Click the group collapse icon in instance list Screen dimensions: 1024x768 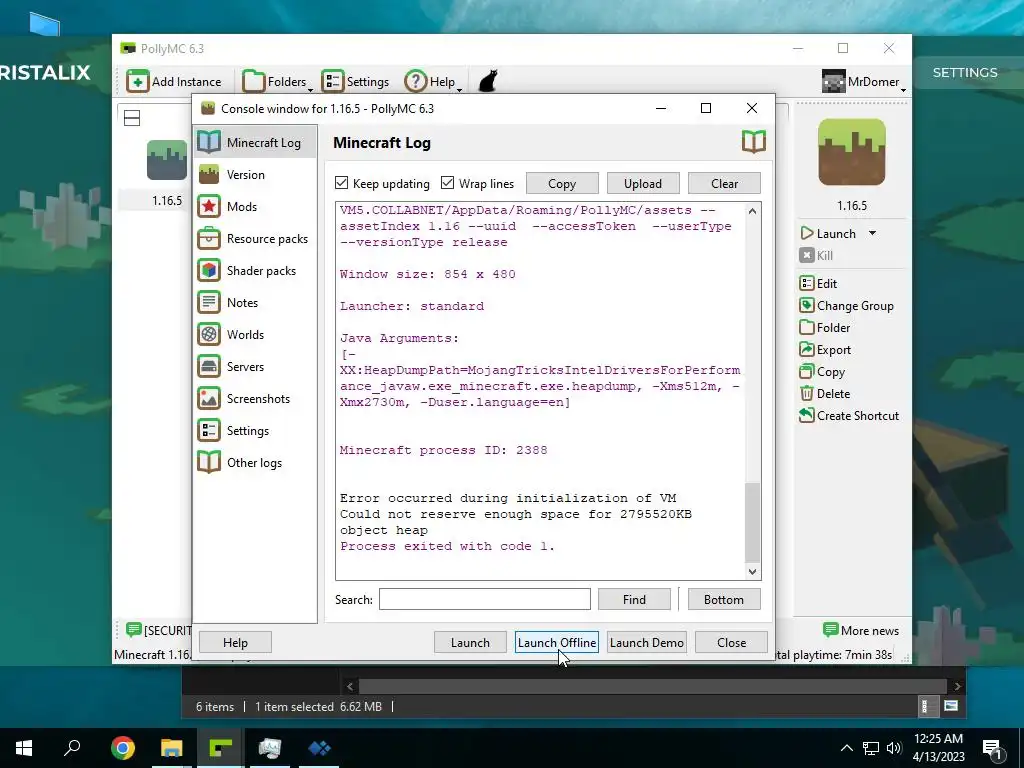[132, 118]
